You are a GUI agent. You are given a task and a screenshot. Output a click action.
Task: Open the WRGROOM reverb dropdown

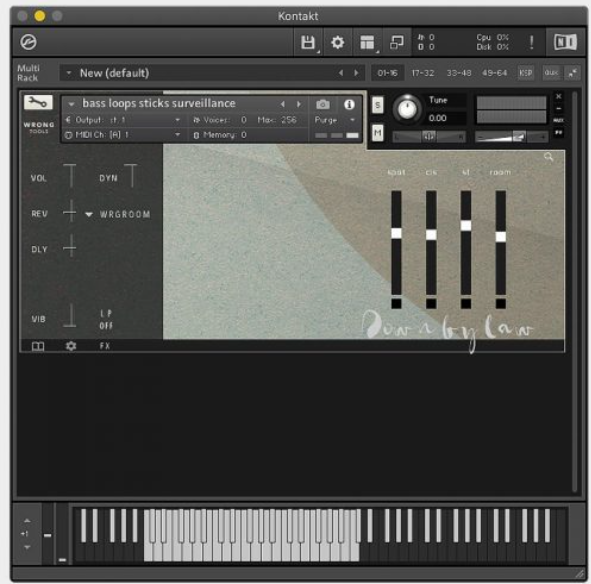click(x=118, y=214)
